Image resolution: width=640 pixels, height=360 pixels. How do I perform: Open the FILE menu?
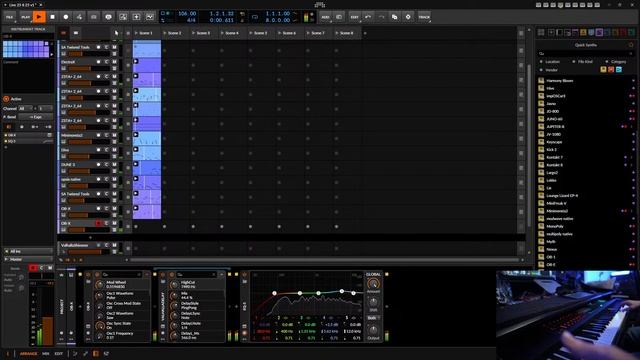[9, 17]
